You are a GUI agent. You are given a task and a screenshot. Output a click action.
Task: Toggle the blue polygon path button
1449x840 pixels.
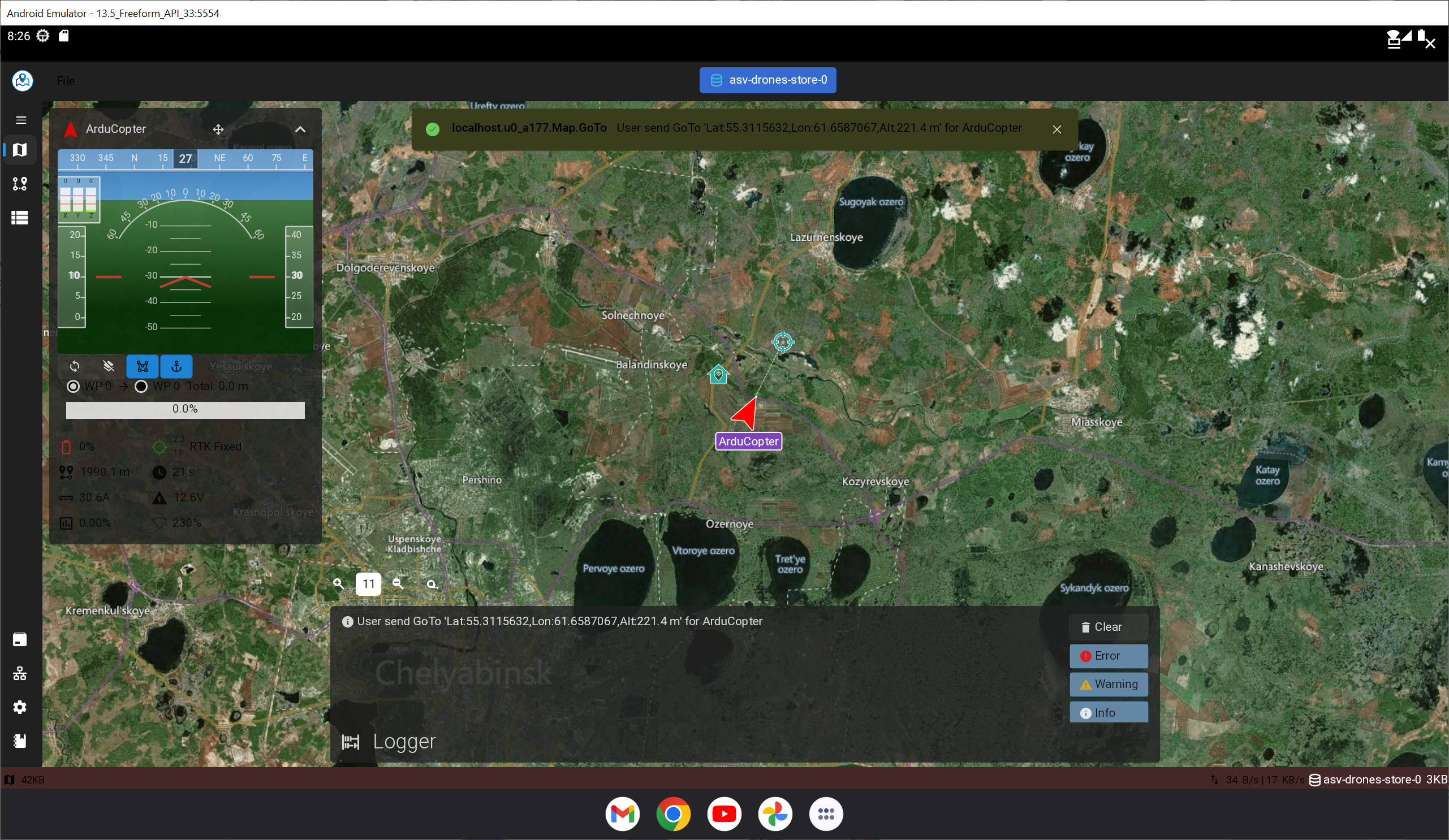coord(142,366)
